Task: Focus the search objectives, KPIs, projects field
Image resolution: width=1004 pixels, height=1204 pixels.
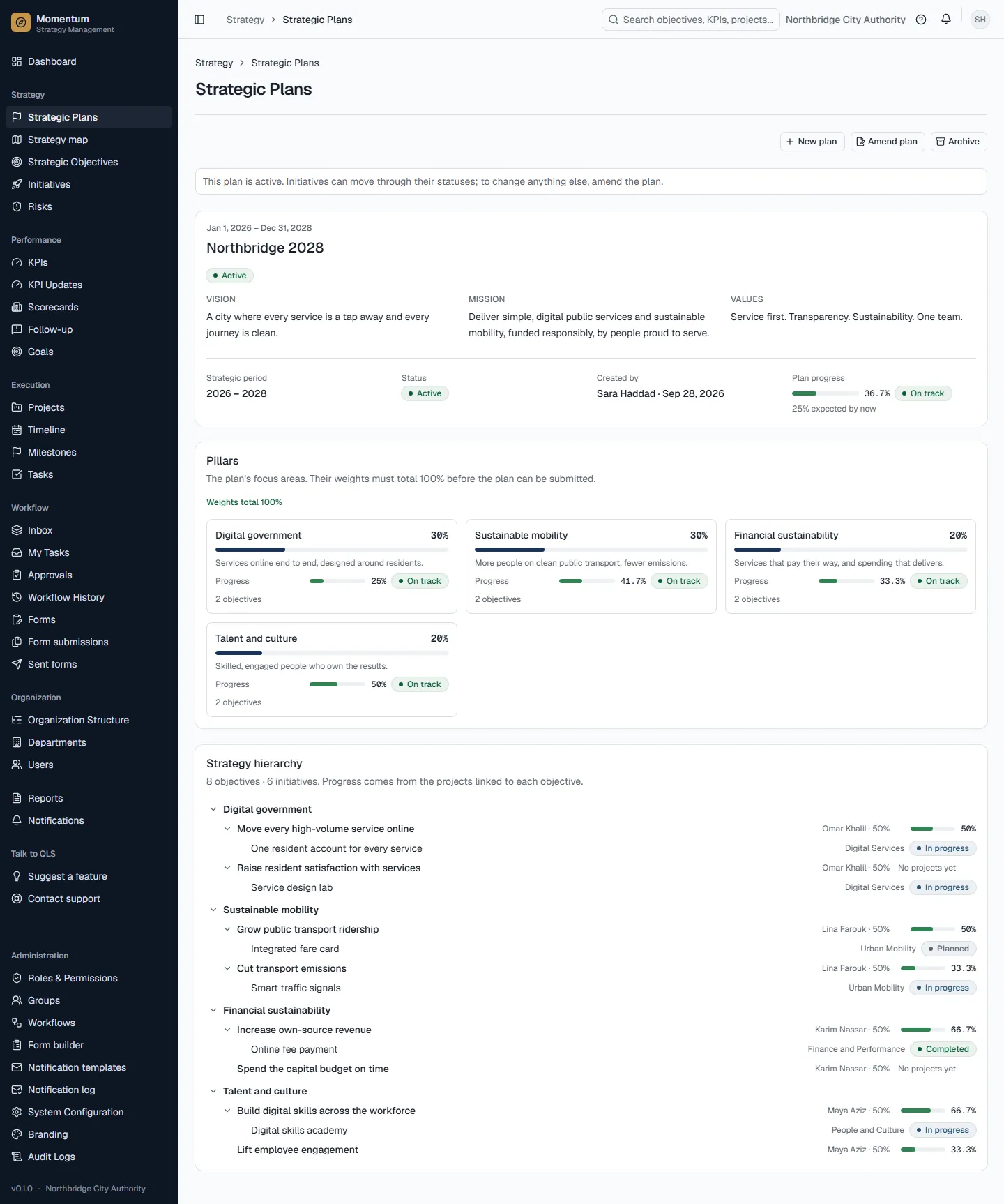Action: [x=690, y=20]
